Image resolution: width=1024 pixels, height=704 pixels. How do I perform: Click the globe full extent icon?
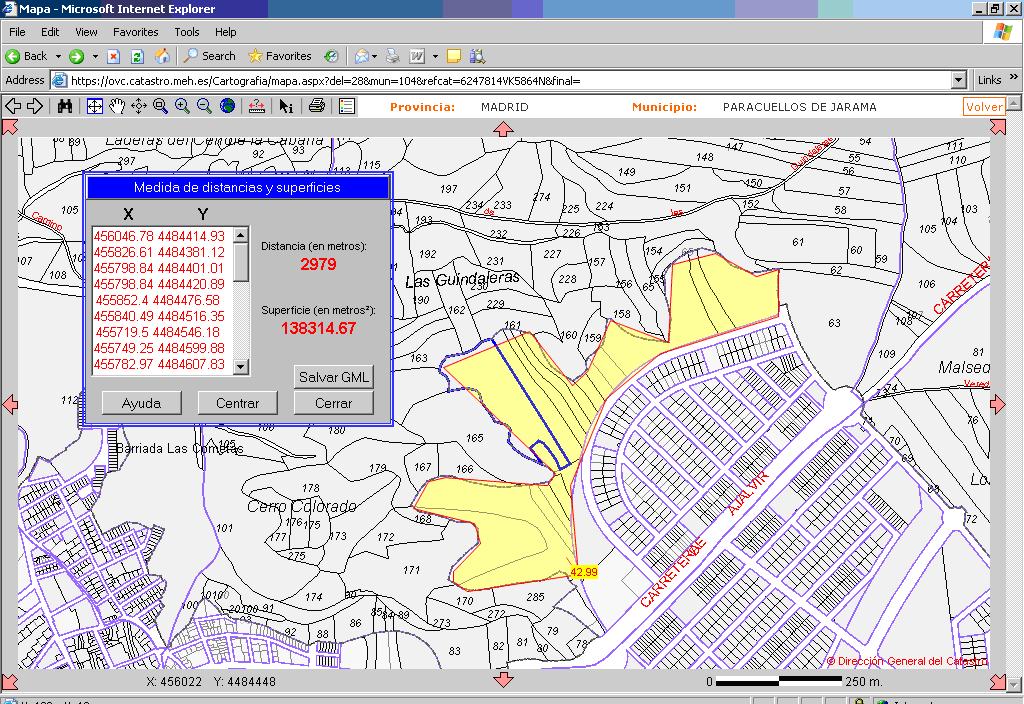(x=227, y=106)
